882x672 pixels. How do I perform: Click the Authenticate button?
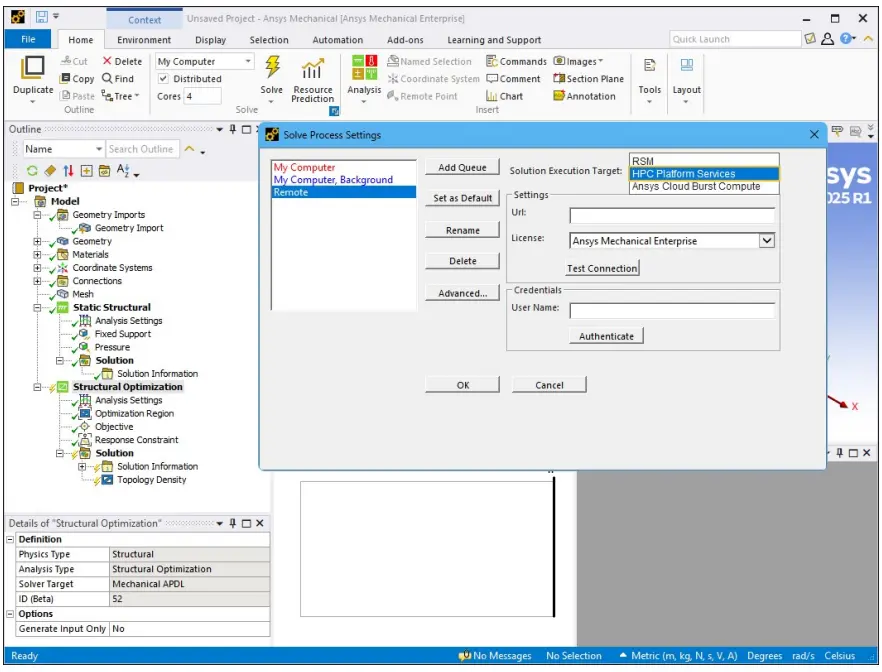coord(606,336)
